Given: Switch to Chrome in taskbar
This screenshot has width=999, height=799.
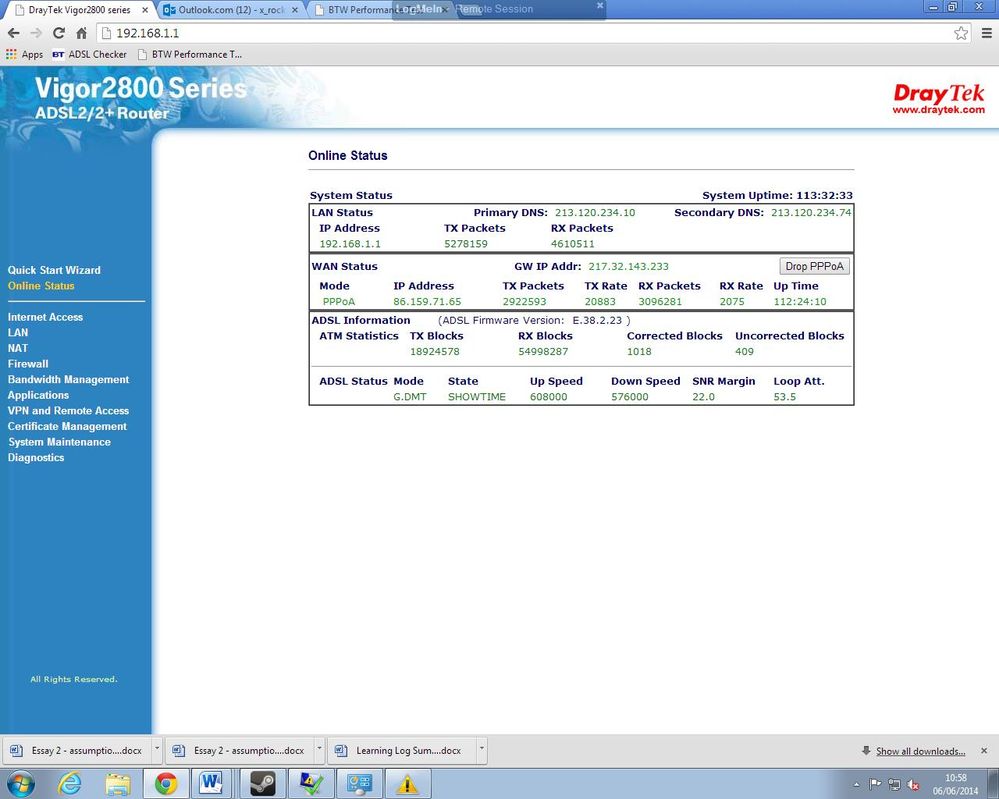Looking at the screenshot, I should click(166, 784).
